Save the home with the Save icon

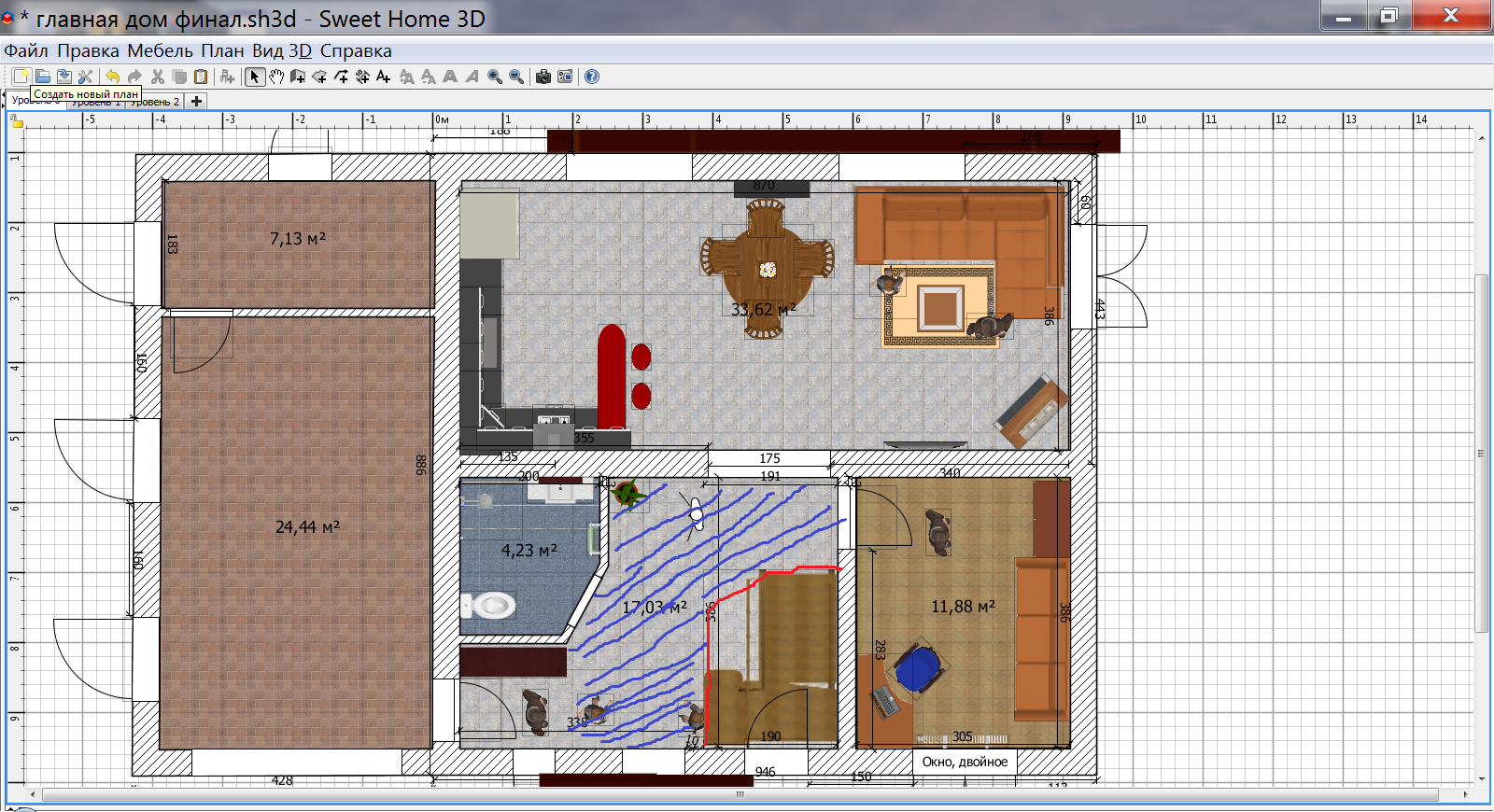coord(64,77)
